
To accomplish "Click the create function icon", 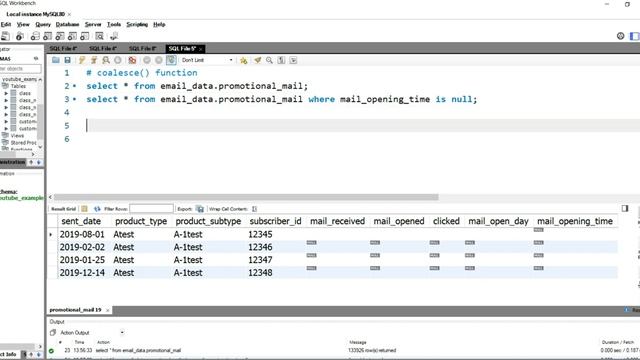I will pyautogui.click(x=84, y=36).
